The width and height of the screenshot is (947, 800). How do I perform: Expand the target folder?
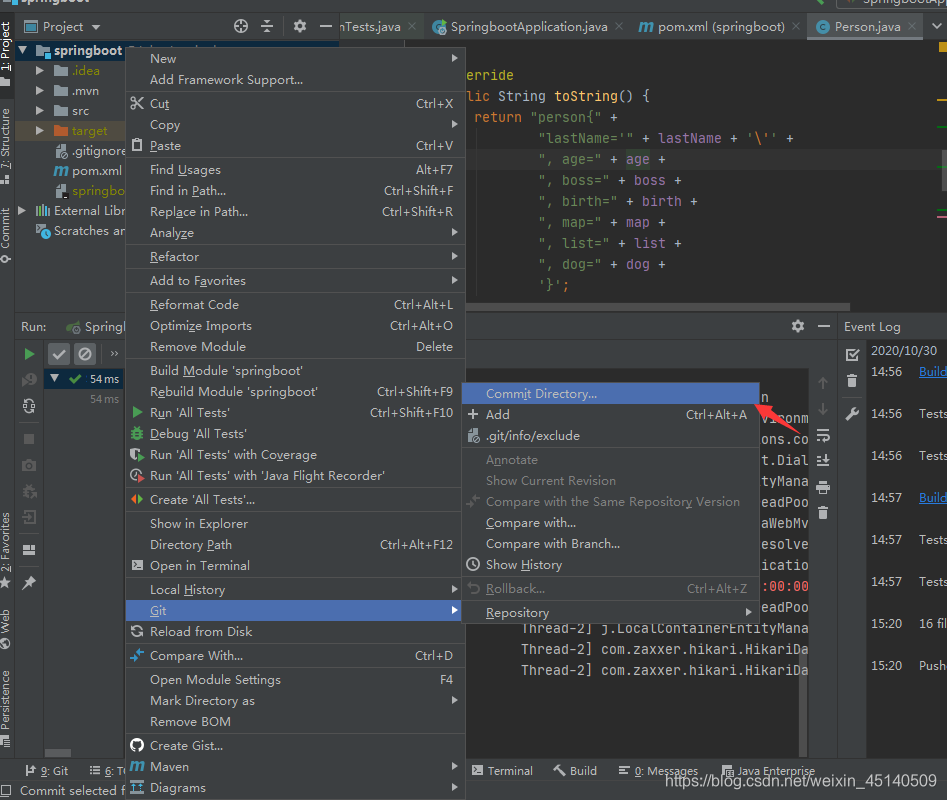click(x=39, y=130)
